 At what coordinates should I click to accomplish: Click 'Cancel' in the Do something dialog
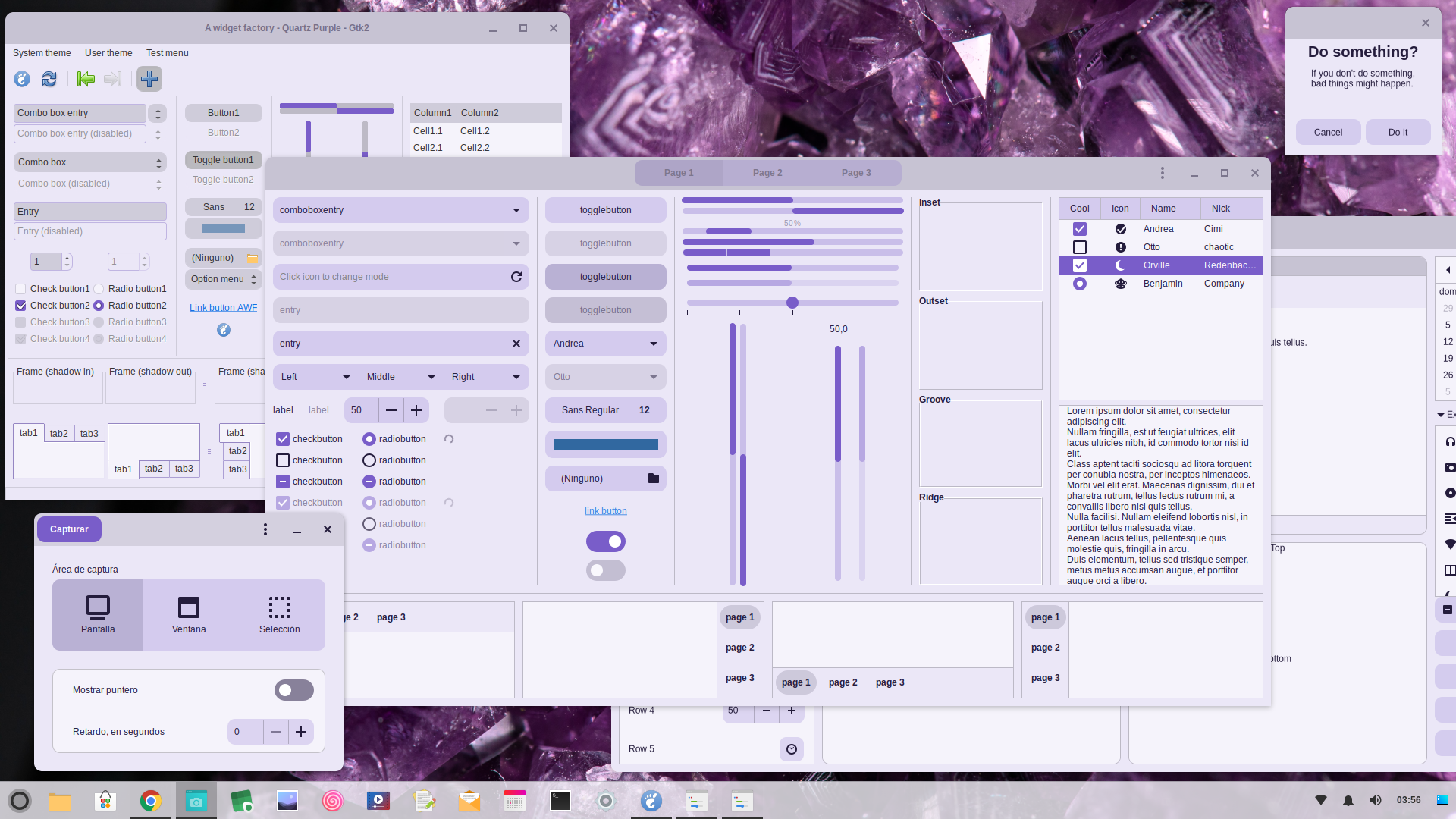tap(1328, 132)
